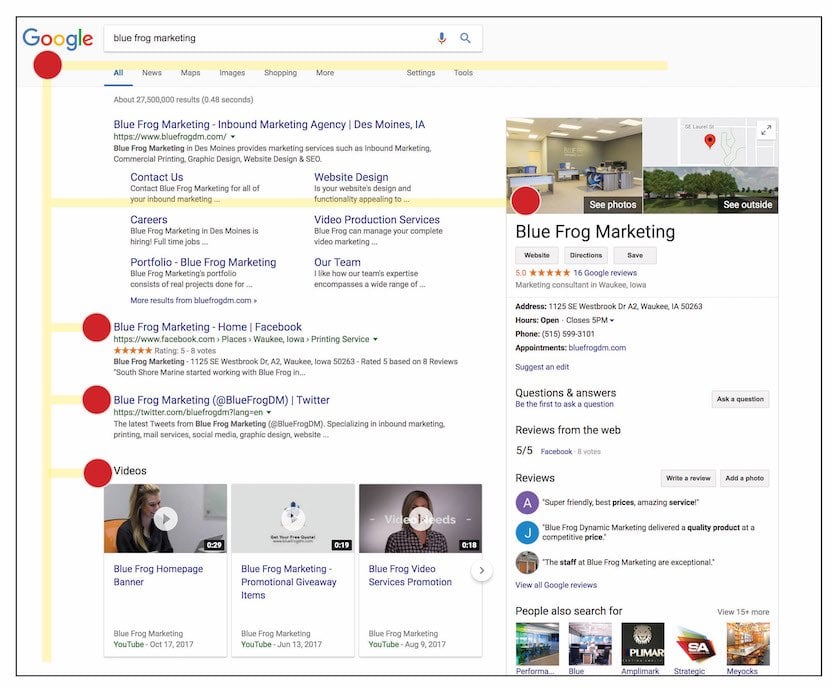Screen dimensions: 832x688
Task: Open the More search menu
Action: pyautogui.click(x=325, y=73)
